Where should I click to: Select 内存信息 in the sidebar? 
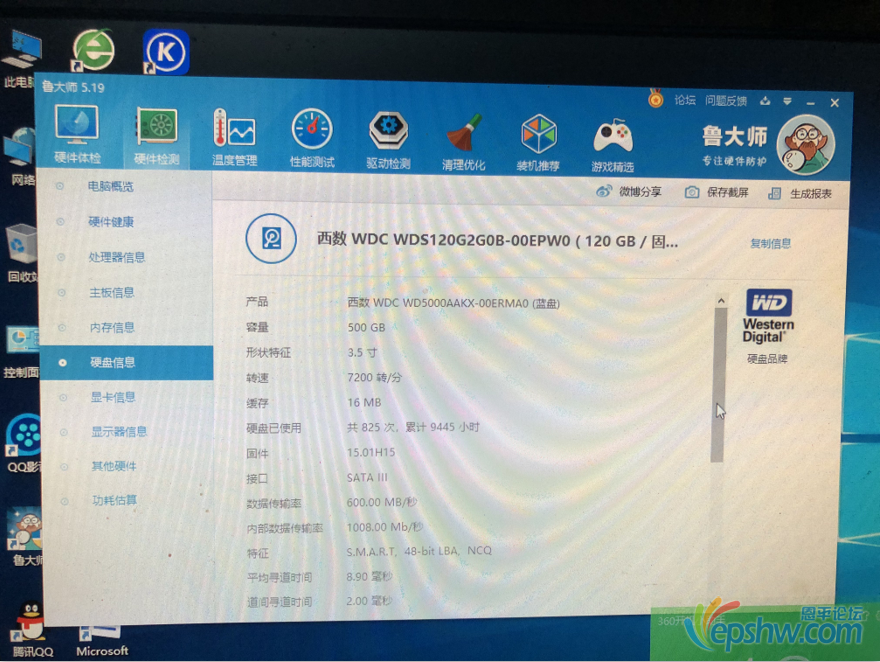112,327
